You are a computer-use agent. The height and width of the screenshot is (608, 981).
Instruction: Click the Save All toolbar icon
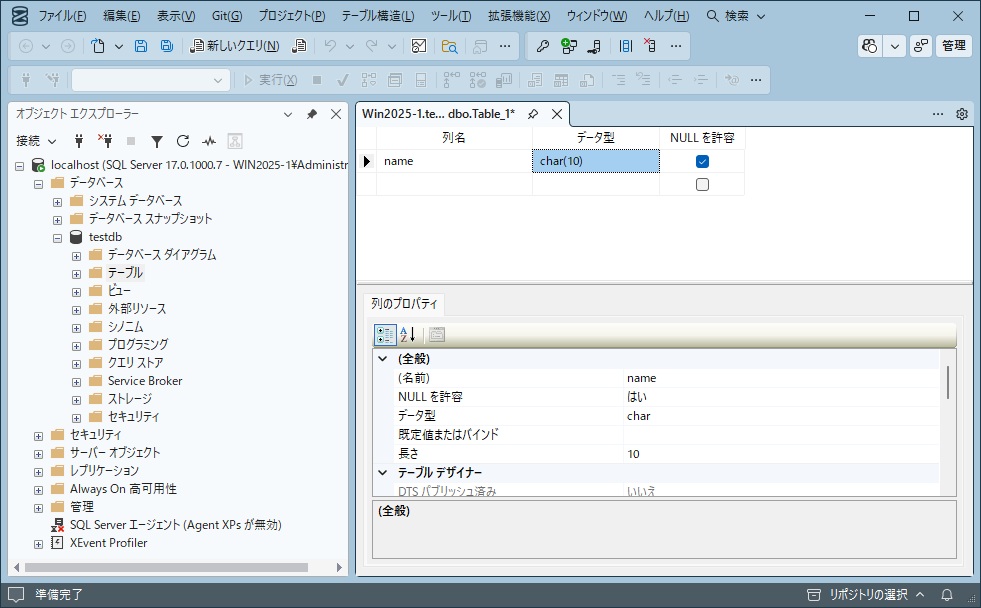pos(167,46)
